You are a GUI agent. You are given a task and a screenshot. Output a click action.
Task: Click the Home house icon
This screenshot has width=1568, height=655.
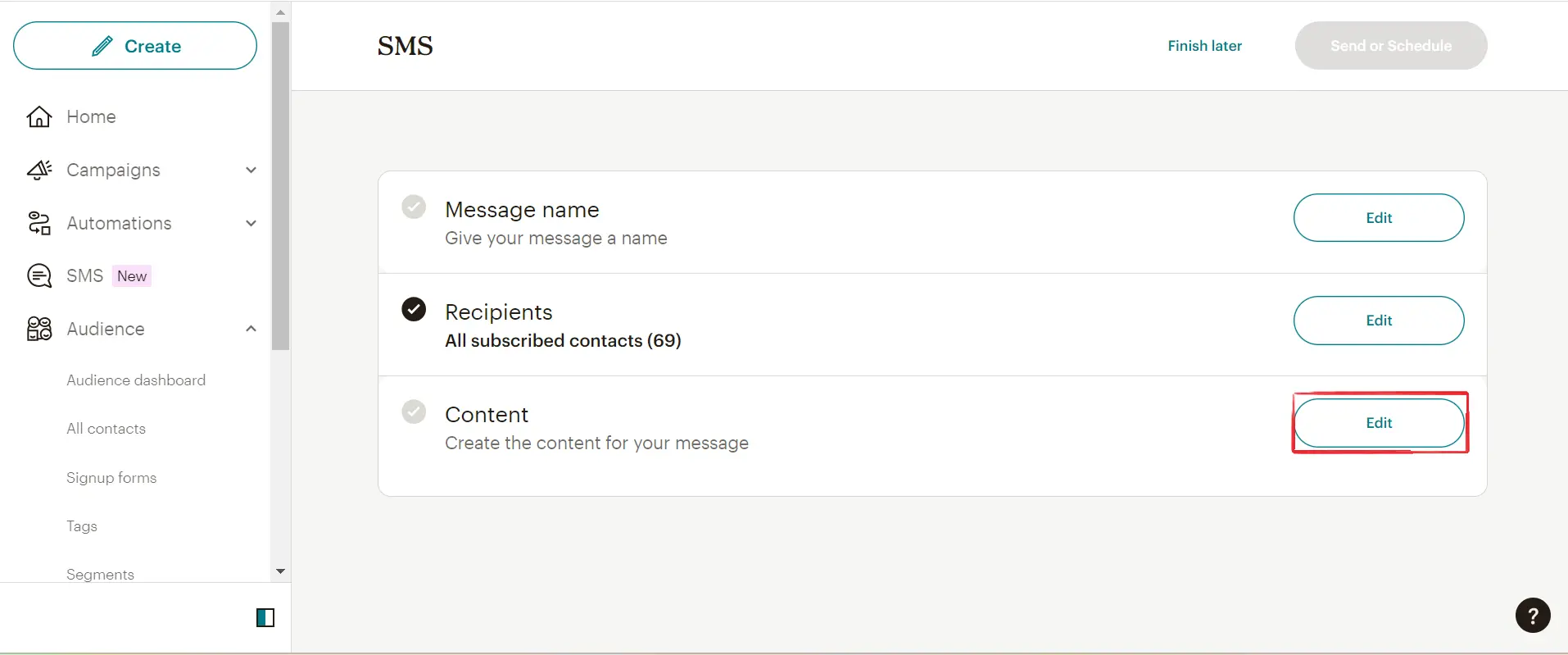coord(39,117)
